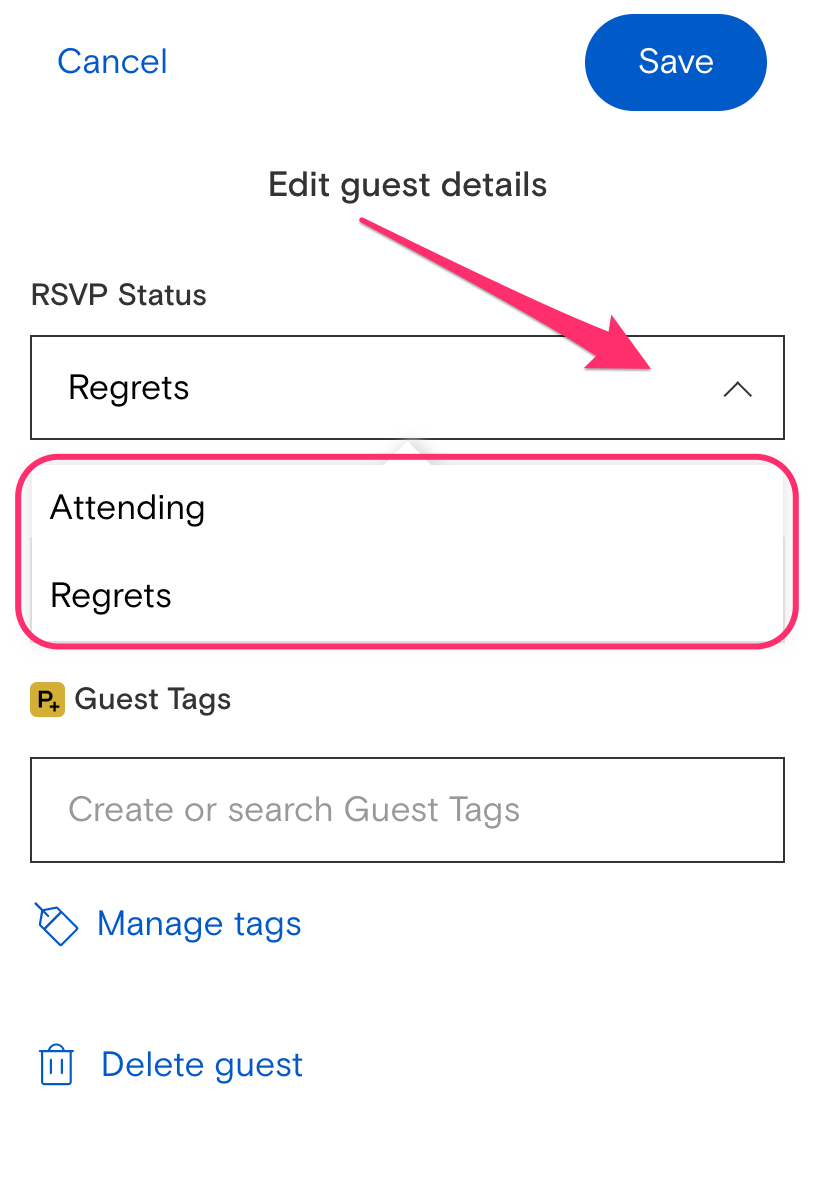The width and height of the screenshot is (814, 1178).
Task: Collapse the RSVP Status chevron arrow
Action: pyautogui.click(x=737, y=389)
